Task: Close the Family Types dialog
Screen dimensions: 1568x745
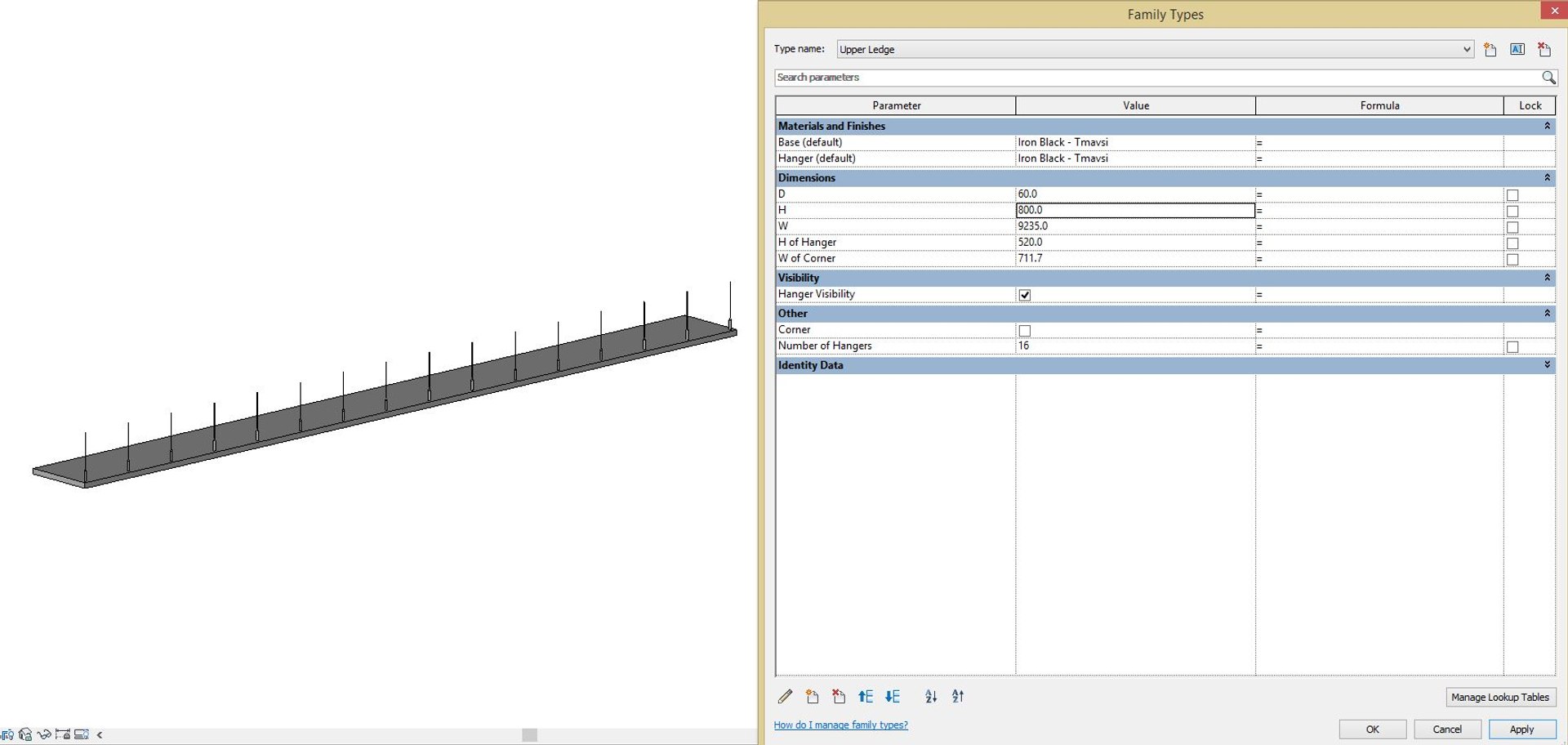Action: click(x=1554, y=10)
